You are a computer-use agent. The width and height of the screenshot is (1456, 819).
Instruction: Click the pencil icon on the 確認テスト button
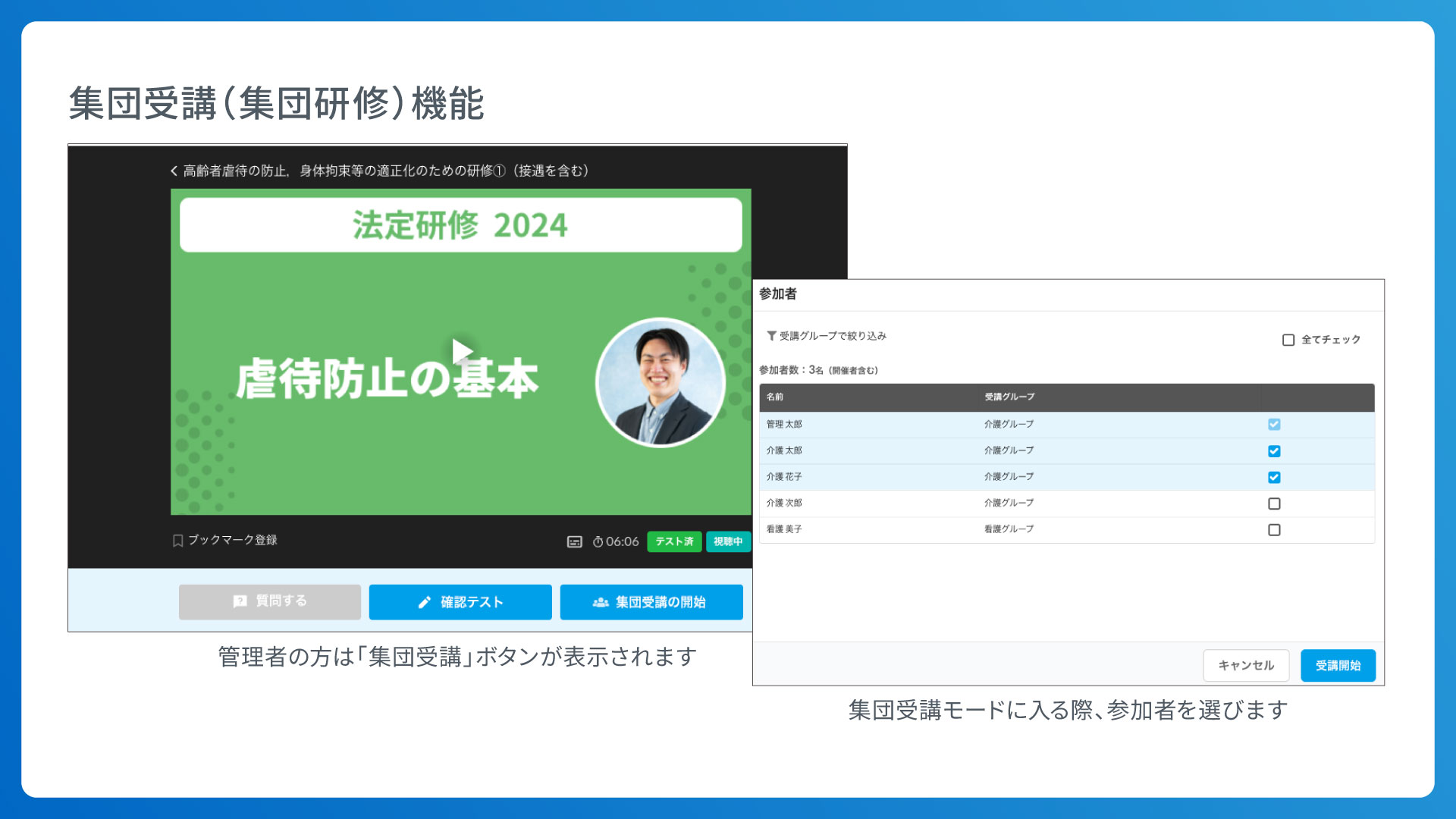tap(426, 601)
